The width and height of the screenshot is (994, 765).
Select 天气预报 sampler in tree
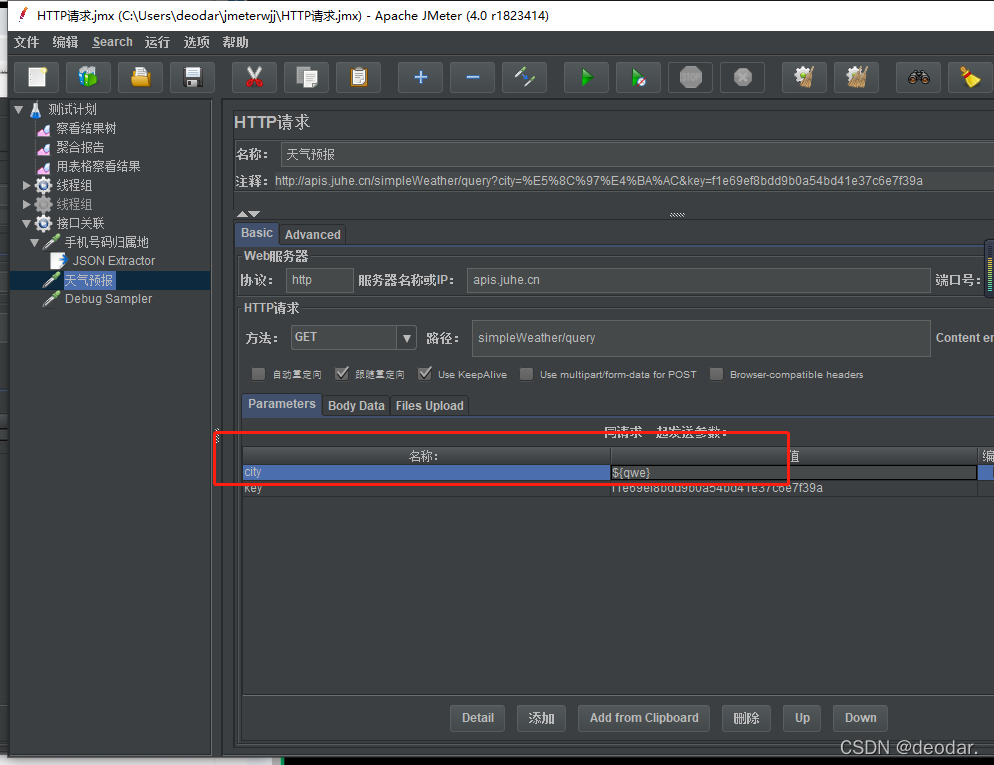[x=89, y=280]
